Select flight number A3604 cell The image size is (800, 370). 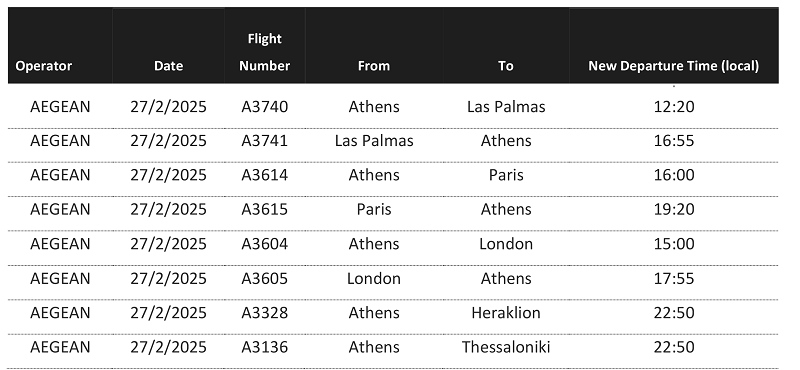pyautogui.click(x=265, y=244)
